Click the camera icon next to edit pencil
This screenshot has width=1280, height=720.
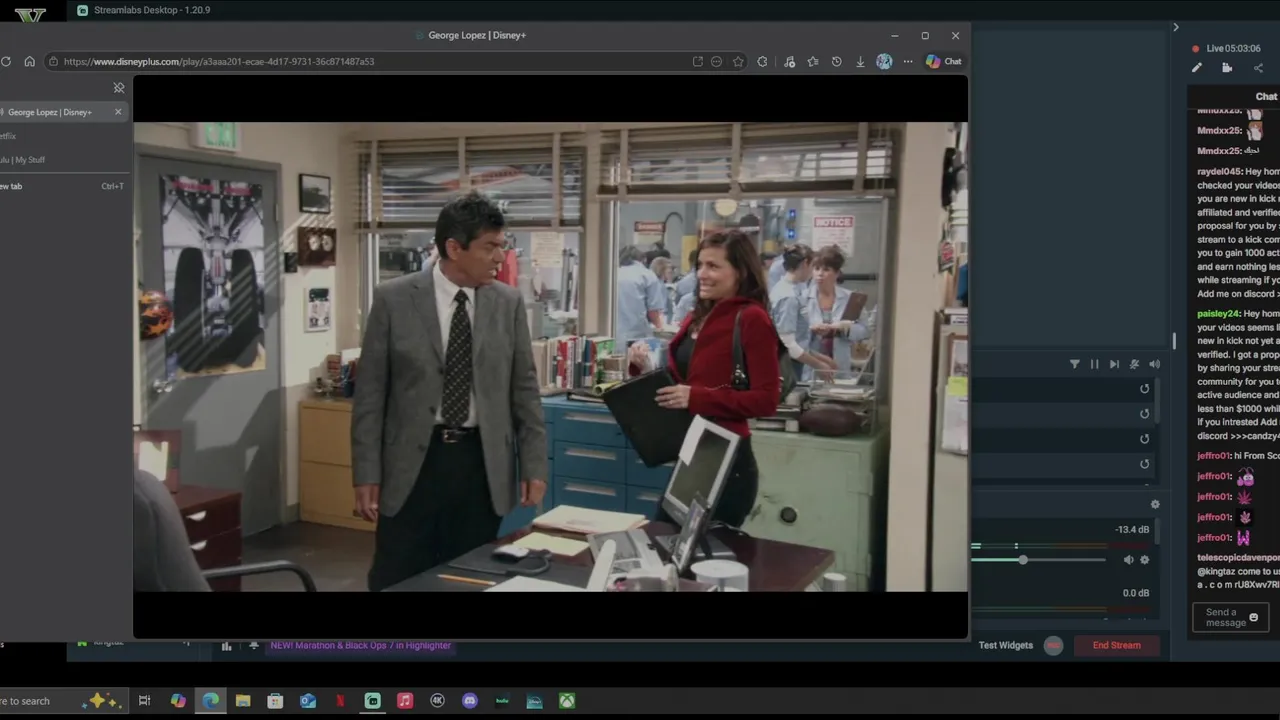tap(1227, 68)
